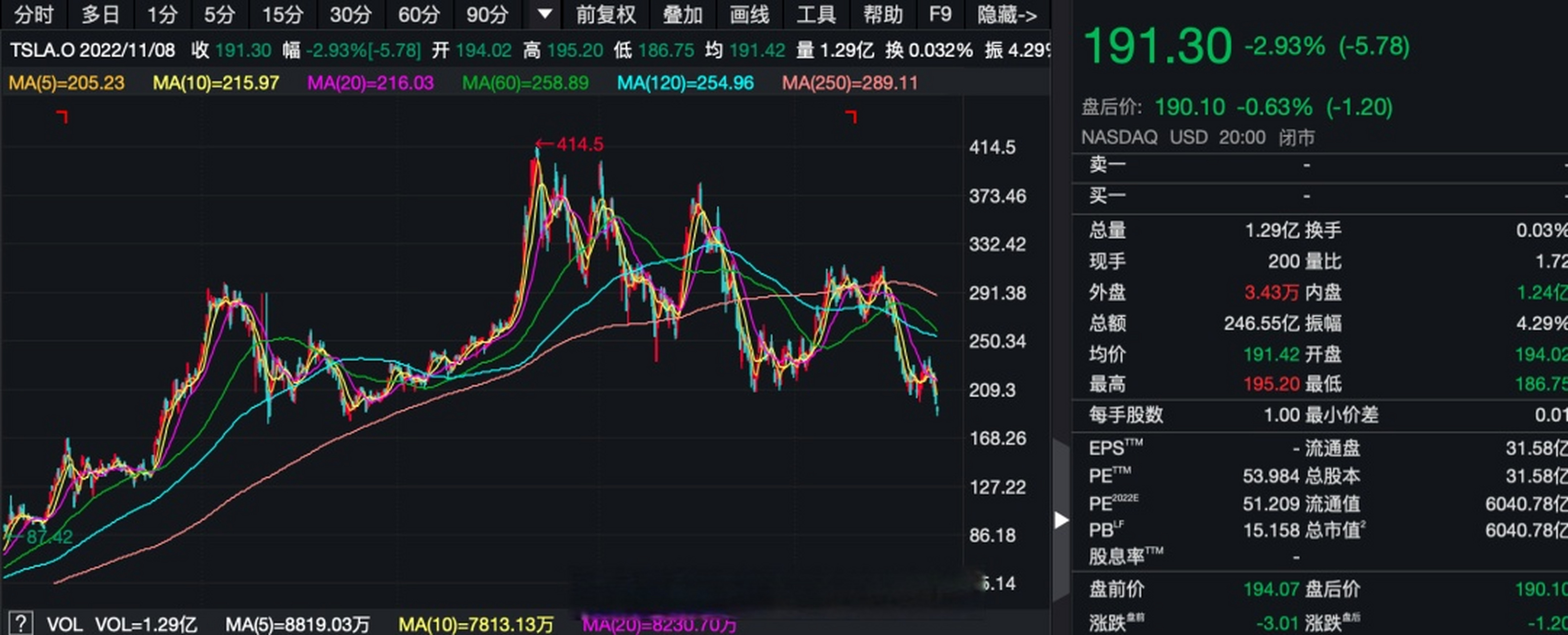This screenshot has width=1568, height=635.
Task: Select the 15分 timeframe
Action: pyautogui.click(x=283, y=14)
